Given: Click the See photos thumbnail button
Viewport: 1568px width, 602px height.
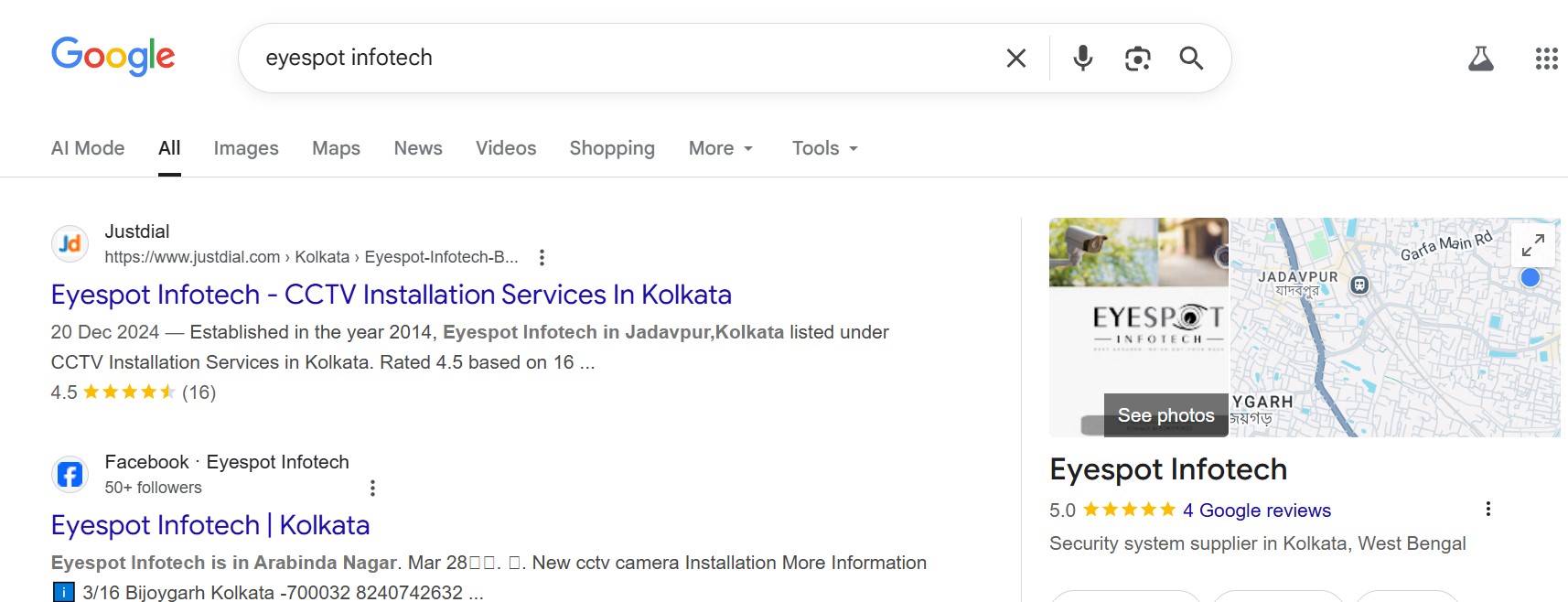Looking at the screenshot, I should tap(1165, 415).
